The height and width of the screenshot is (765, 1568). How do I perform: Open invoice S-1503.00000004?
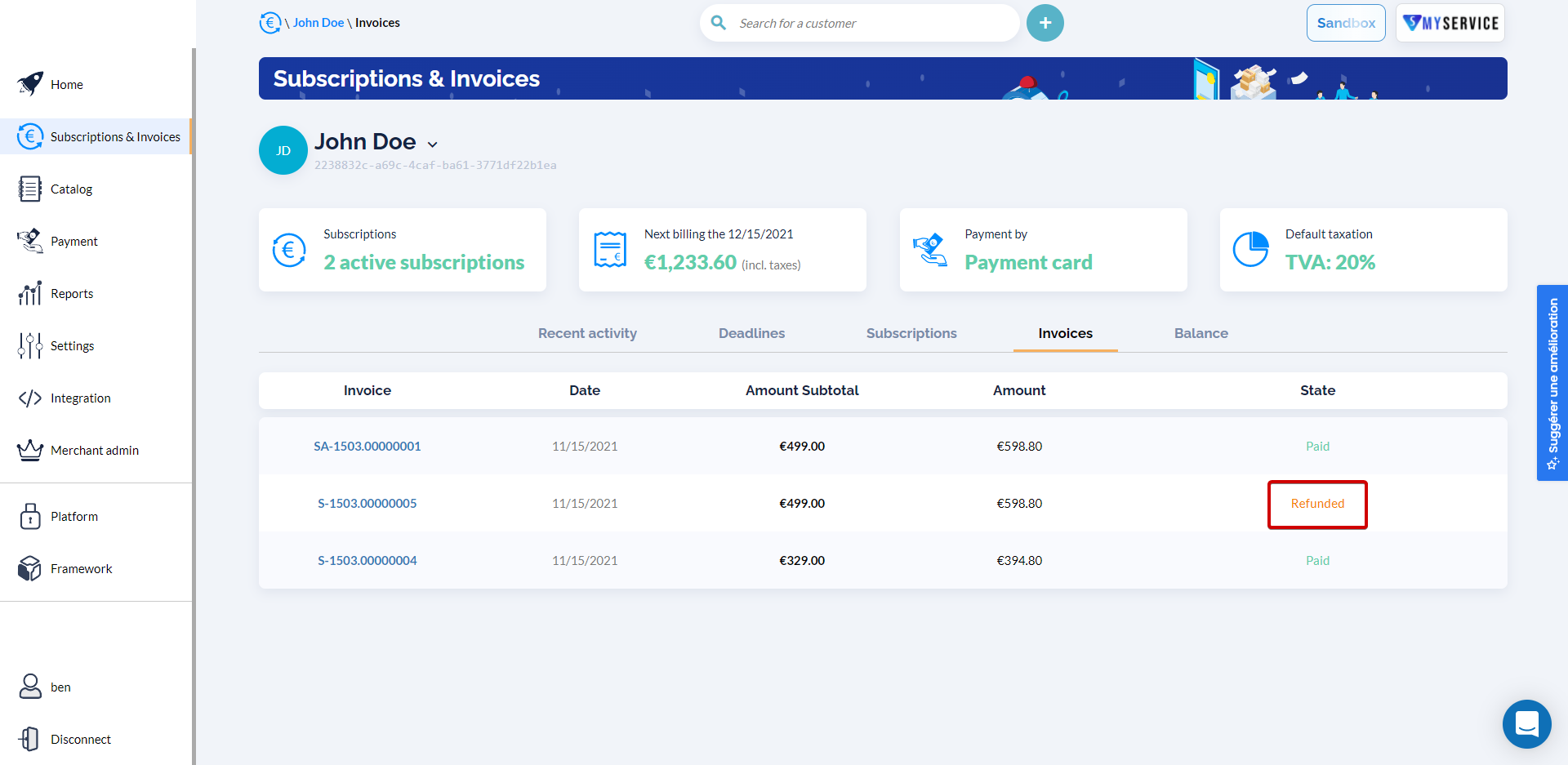pos(367,560)
